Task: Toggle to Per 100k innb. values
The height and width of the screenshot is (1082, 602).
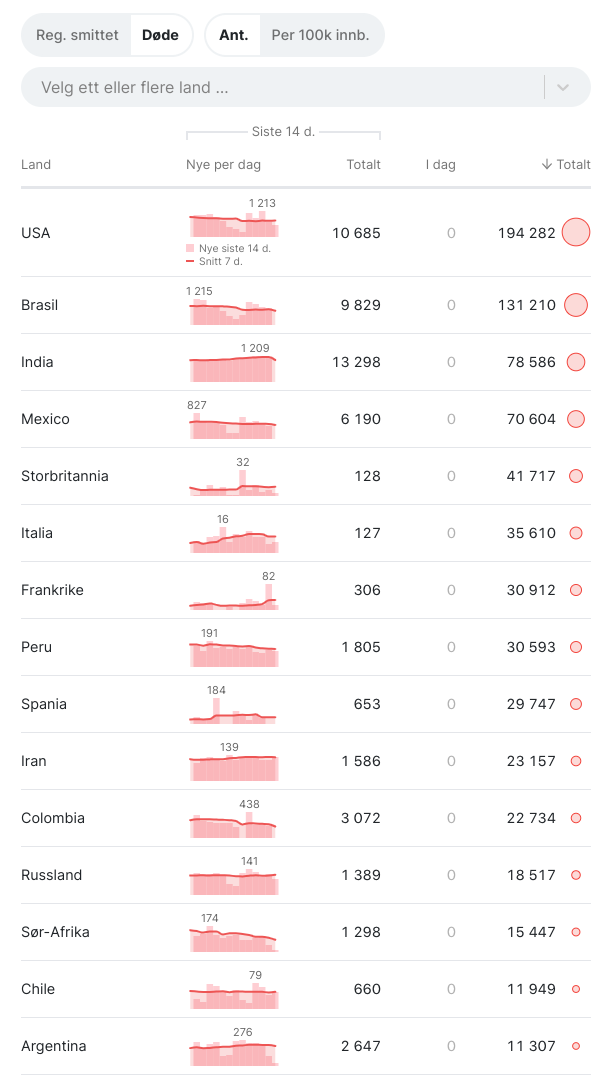Action: (x=320, y=35)
